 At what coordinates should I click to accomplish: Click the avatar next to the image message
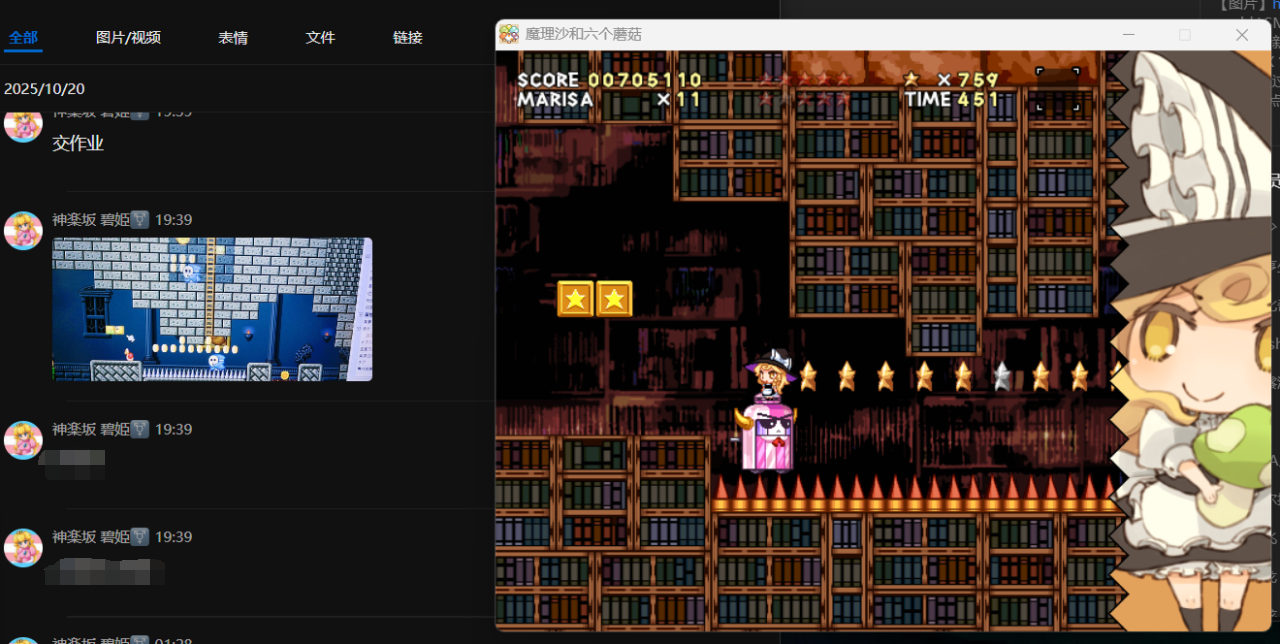pos(23,230)
